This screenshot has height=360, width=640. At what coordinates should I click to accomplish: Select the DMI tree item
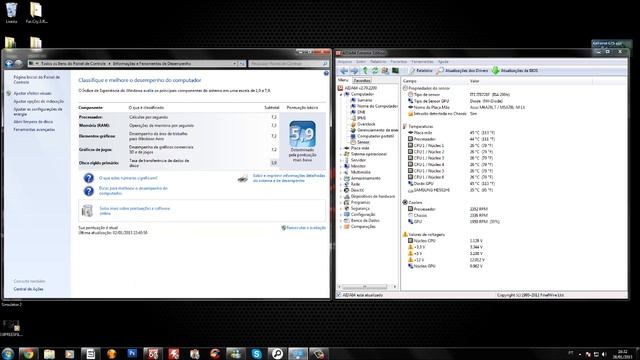click(x=361, y=112)
